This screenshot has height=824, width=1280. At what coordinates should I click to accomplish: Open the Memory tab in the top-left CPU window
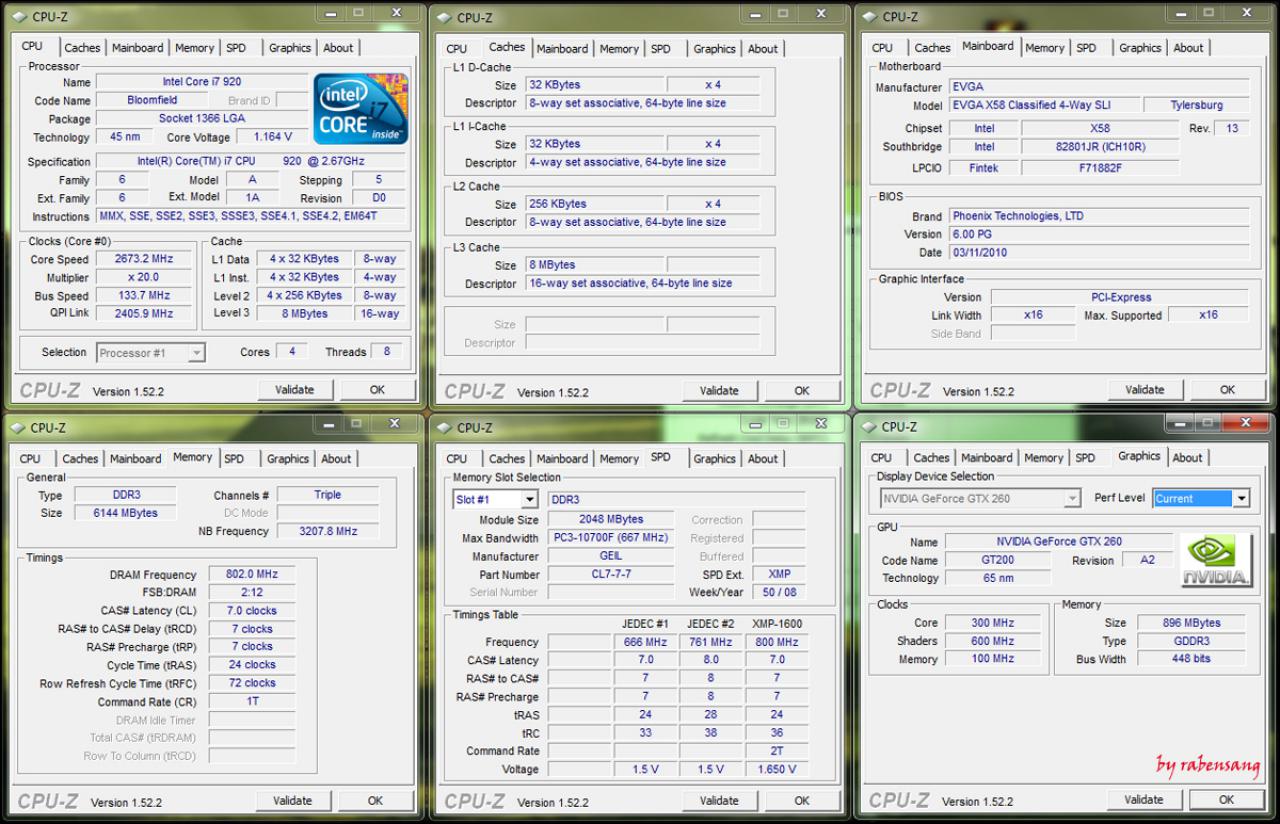(x=194, y=48)
